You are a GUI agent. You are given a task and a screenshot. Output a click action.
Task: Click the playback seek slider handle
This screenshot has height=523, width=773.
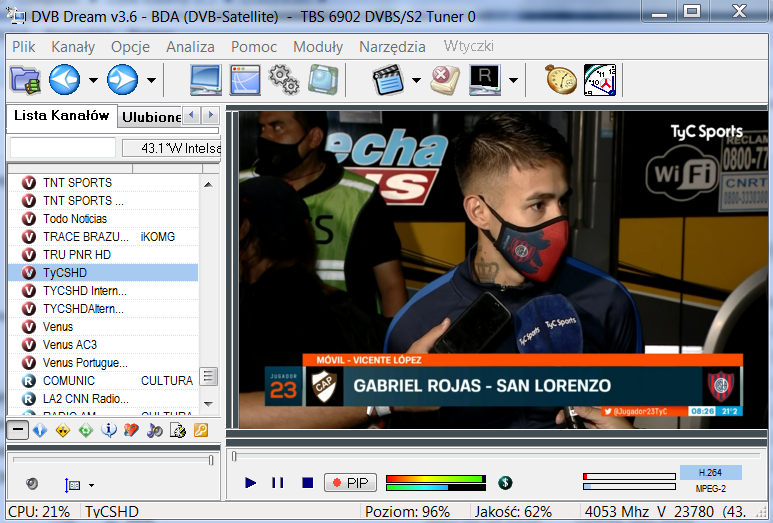234,456
